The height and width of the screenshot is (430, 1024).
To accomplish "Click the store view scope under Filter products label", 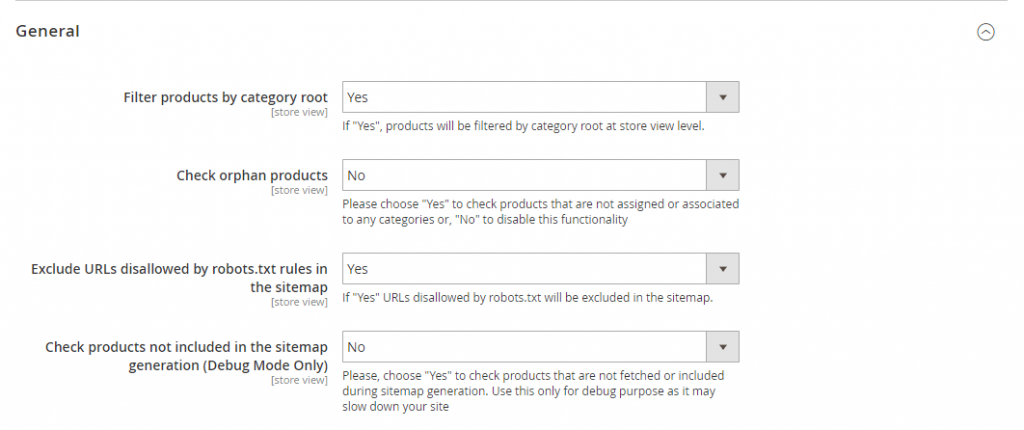I will tap(299, 112).
